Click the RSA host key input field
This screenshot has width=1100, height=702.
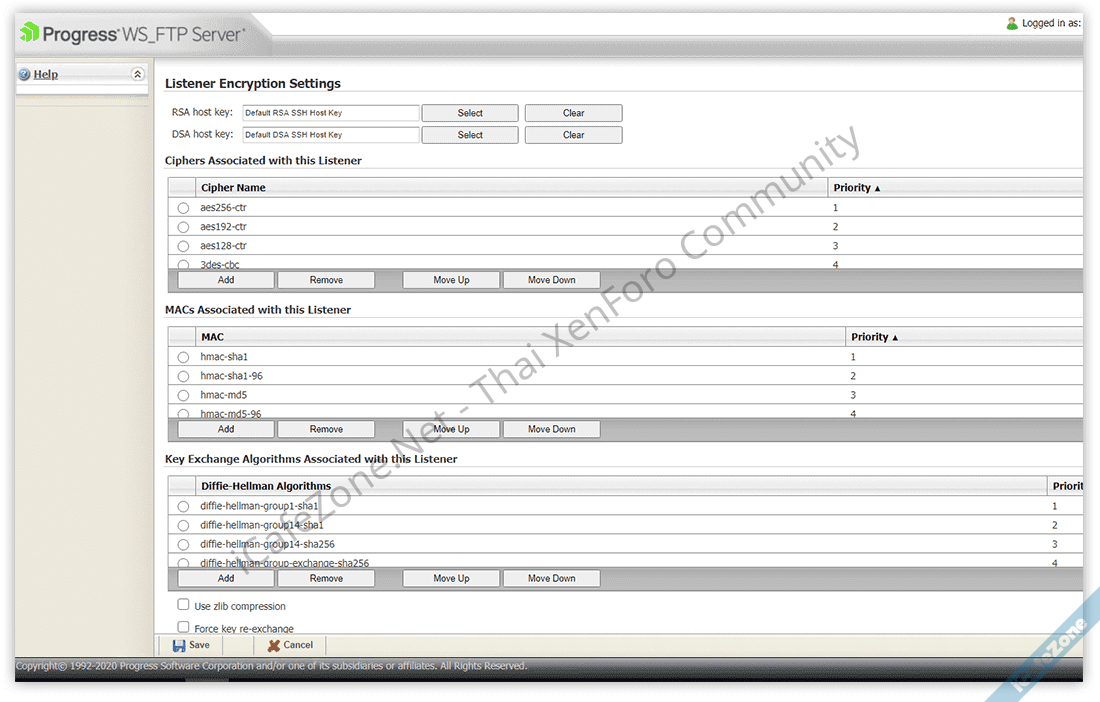(331, 113)
